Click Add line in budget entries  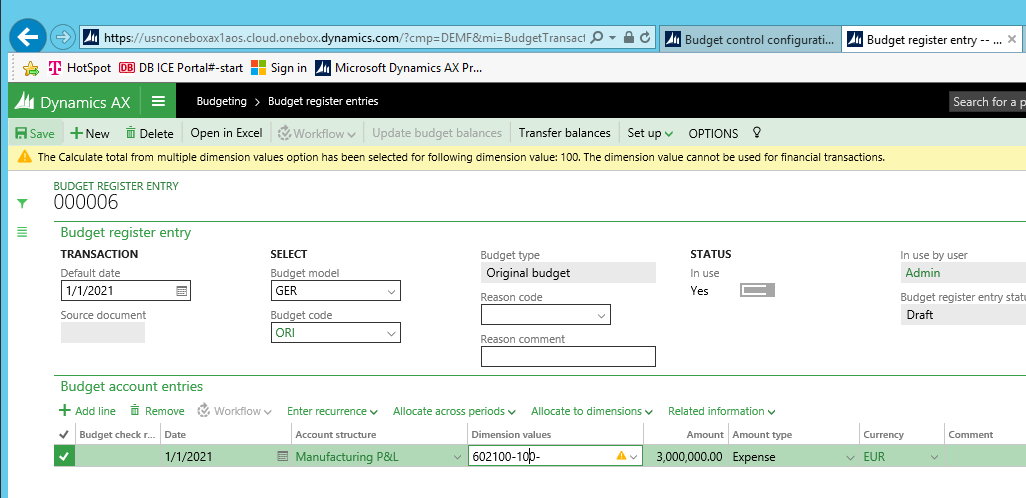point(87,411)
